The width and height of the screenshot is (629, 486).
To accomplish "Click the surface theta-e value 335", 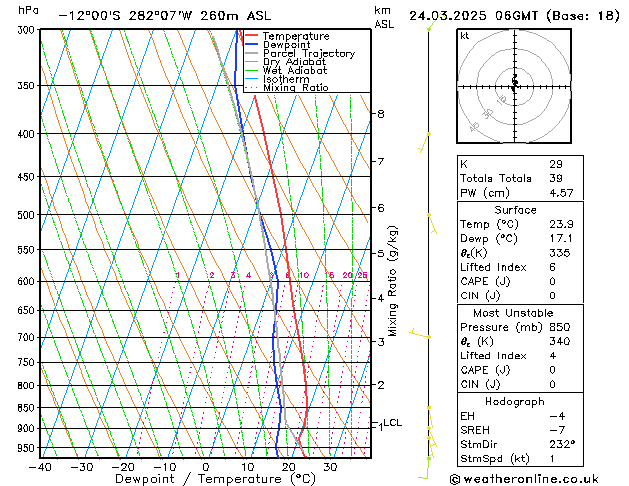I will (560, 253).
